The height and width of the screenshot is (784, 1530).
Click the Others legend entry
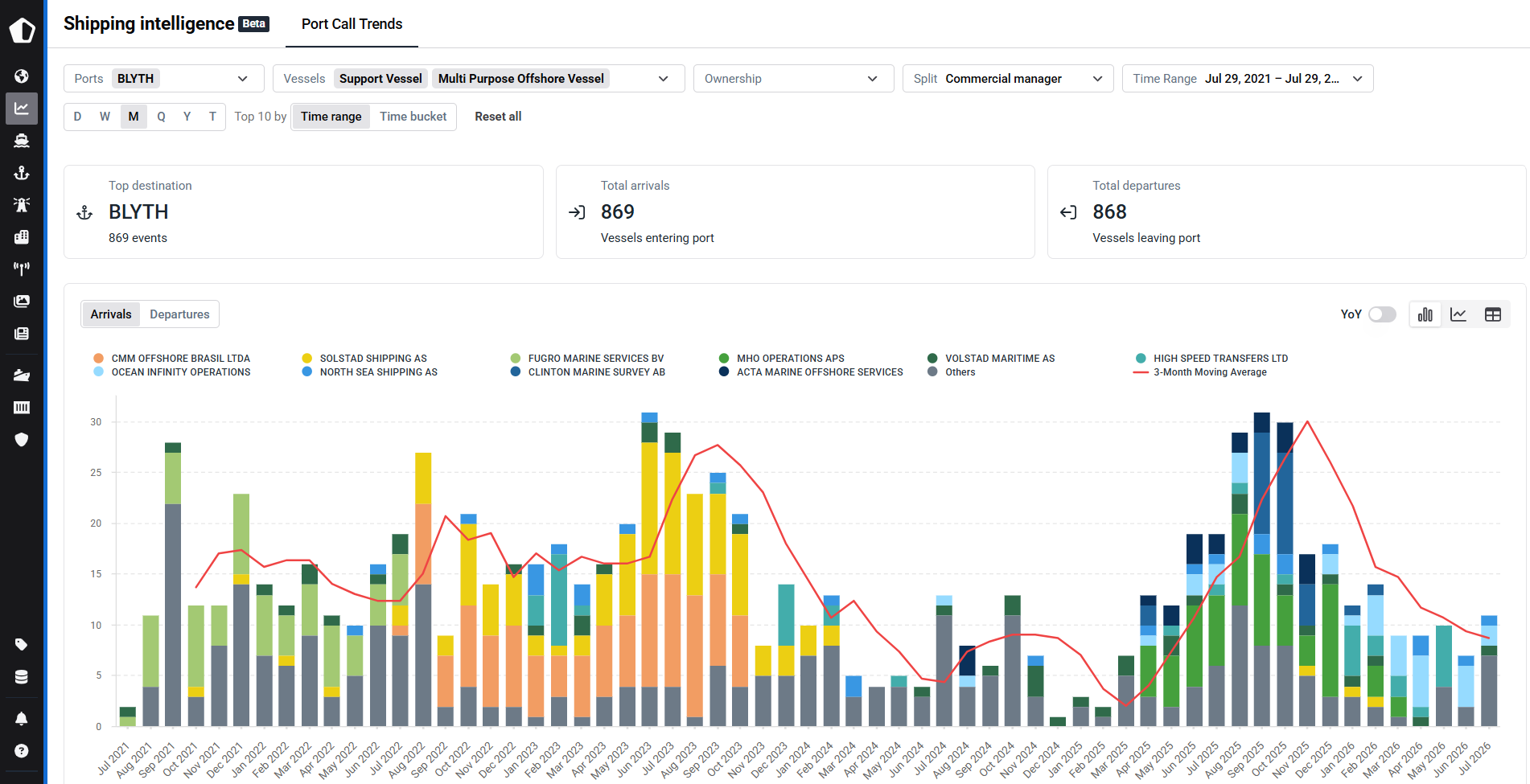click(951, 372)
